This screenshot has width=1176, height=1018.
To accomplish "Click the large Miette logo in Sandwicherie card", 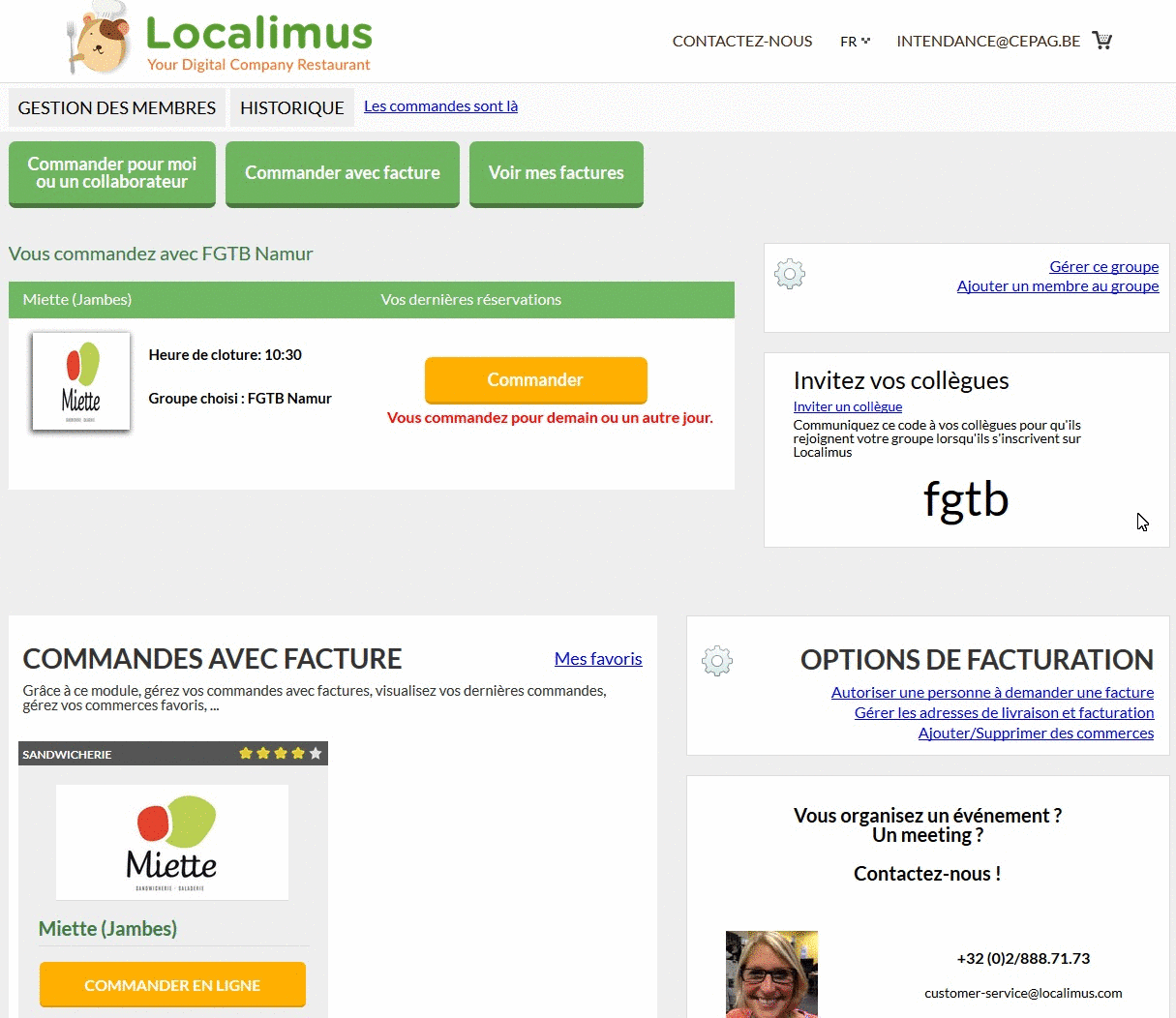I will [x=172, y=842].
